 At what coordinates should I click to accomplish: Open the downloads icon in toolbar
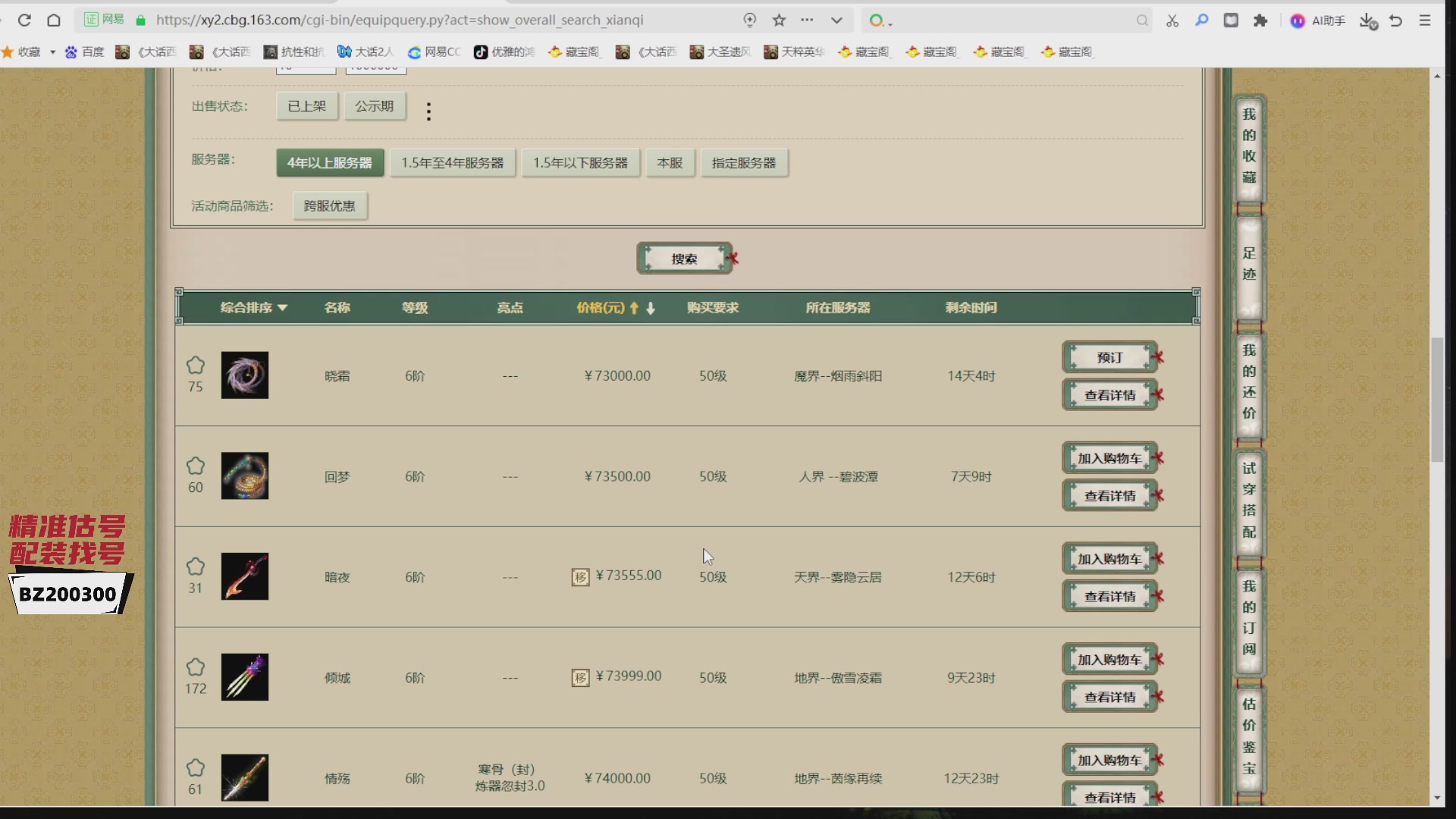[1368, 20]
